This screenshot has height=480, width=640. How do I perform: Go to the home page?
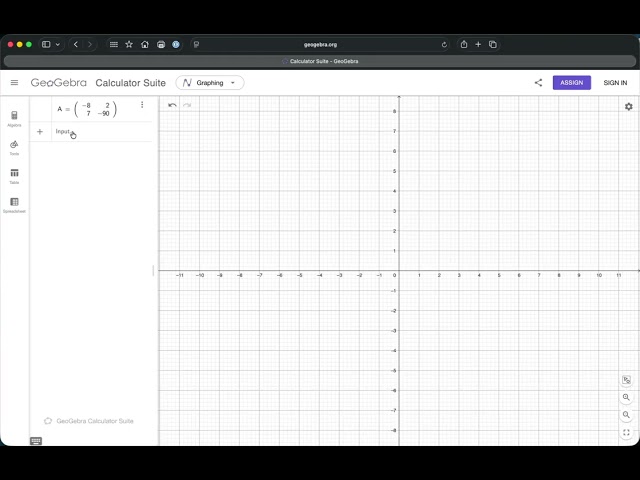click(x=145, y=44)
